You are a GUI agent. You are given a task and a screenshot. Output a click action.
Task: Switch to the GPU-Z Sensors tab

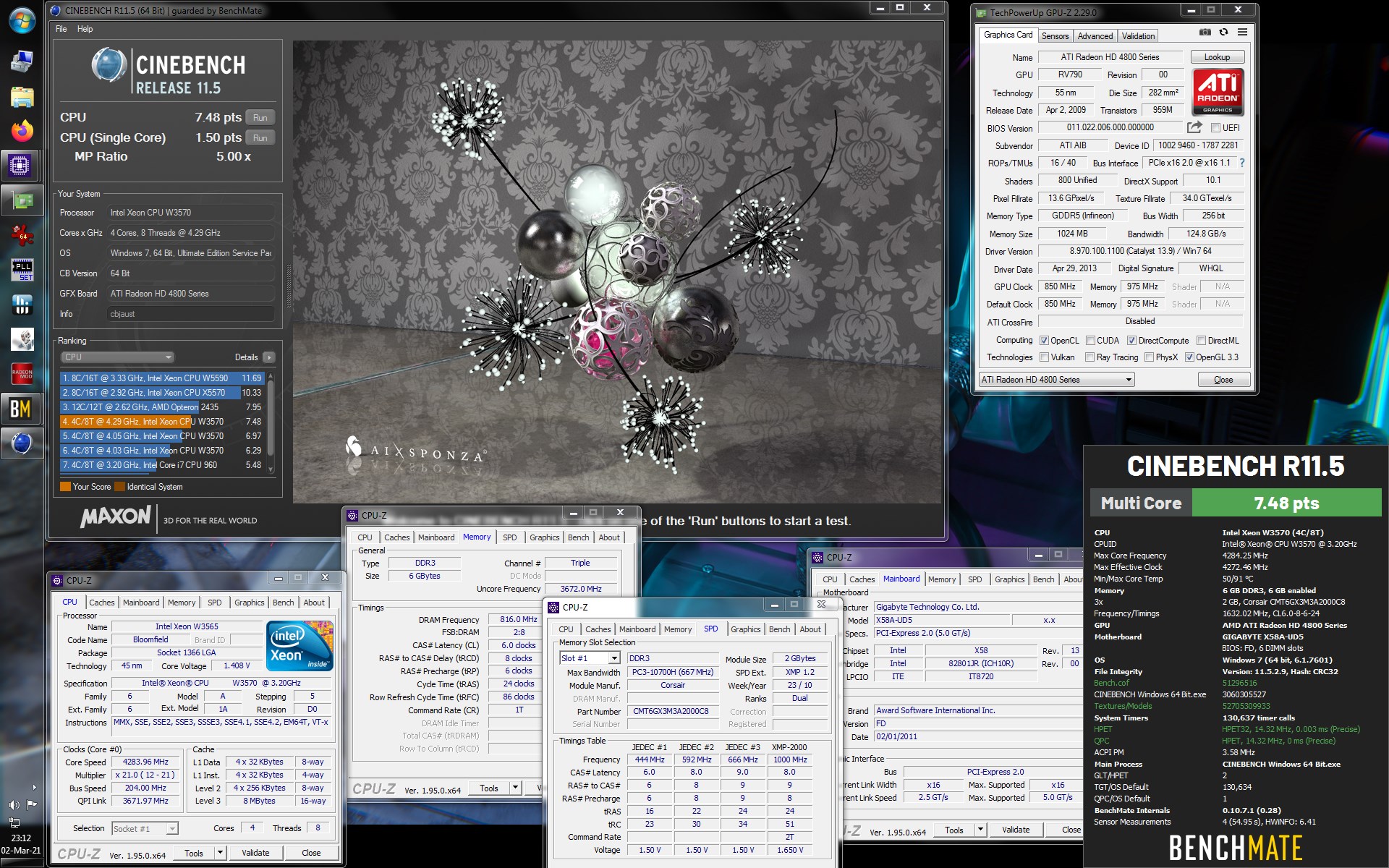(x=1055, y=36)
